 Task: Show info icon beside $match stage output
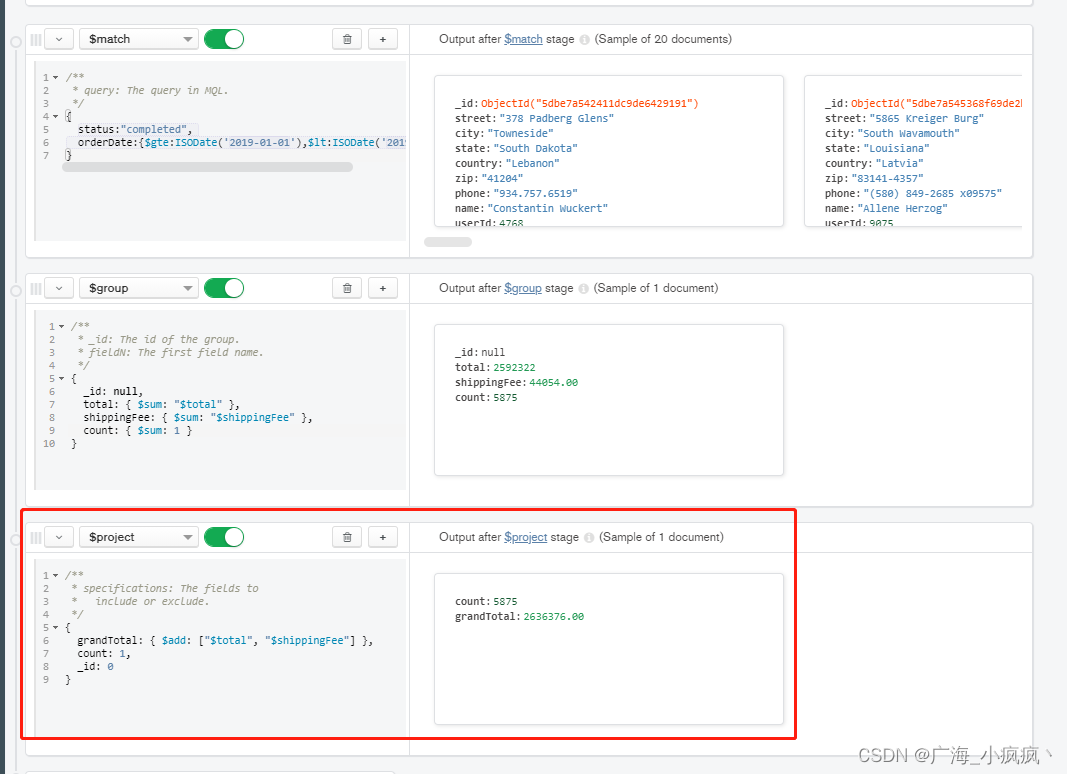pos(585,39)
